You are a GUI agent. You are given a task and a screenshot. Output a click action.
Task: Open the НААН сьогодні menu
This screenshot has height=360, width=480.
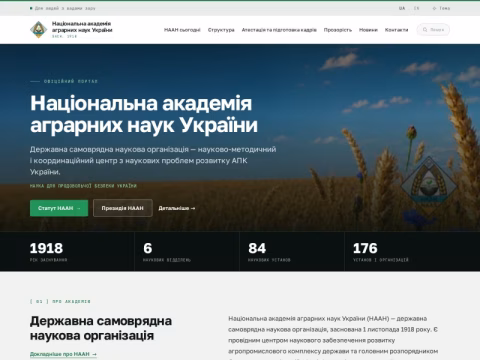[182, 30]
